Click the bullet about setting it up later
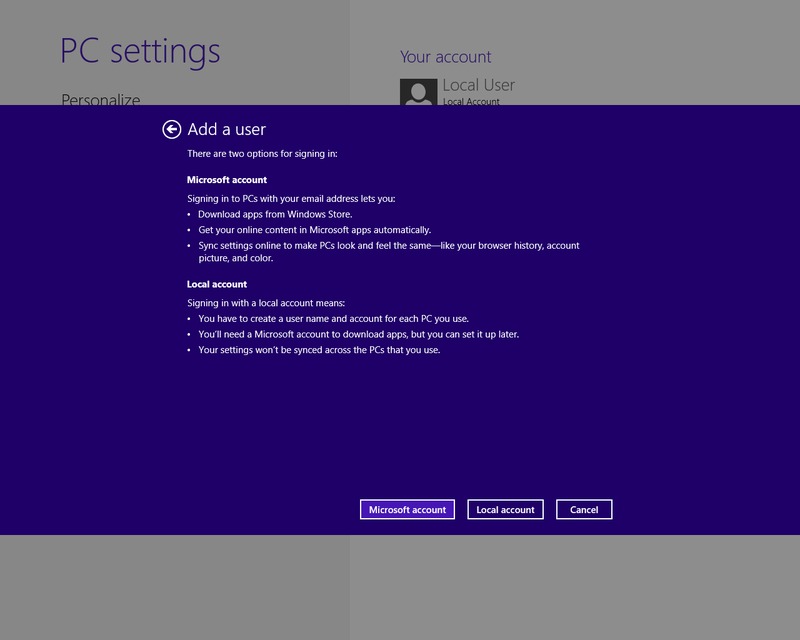 pos(358,334)
